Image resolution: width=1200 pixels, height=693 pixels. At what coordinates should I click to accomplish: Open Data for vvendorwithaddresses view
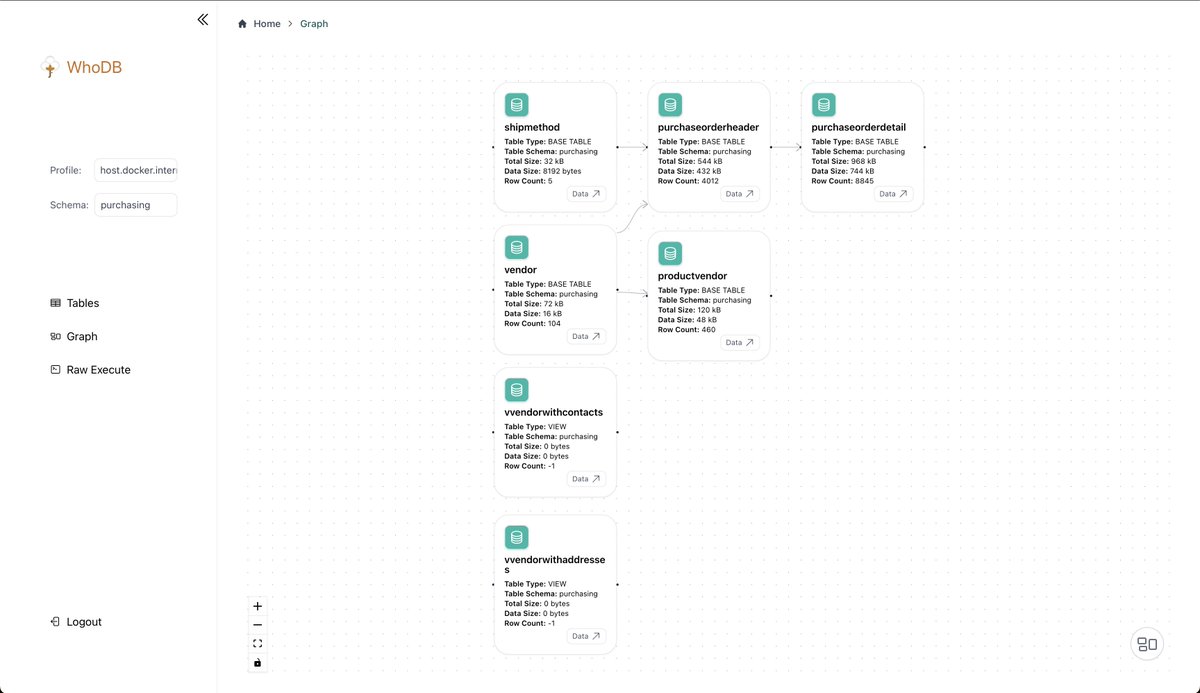click(x=586, y=636)
